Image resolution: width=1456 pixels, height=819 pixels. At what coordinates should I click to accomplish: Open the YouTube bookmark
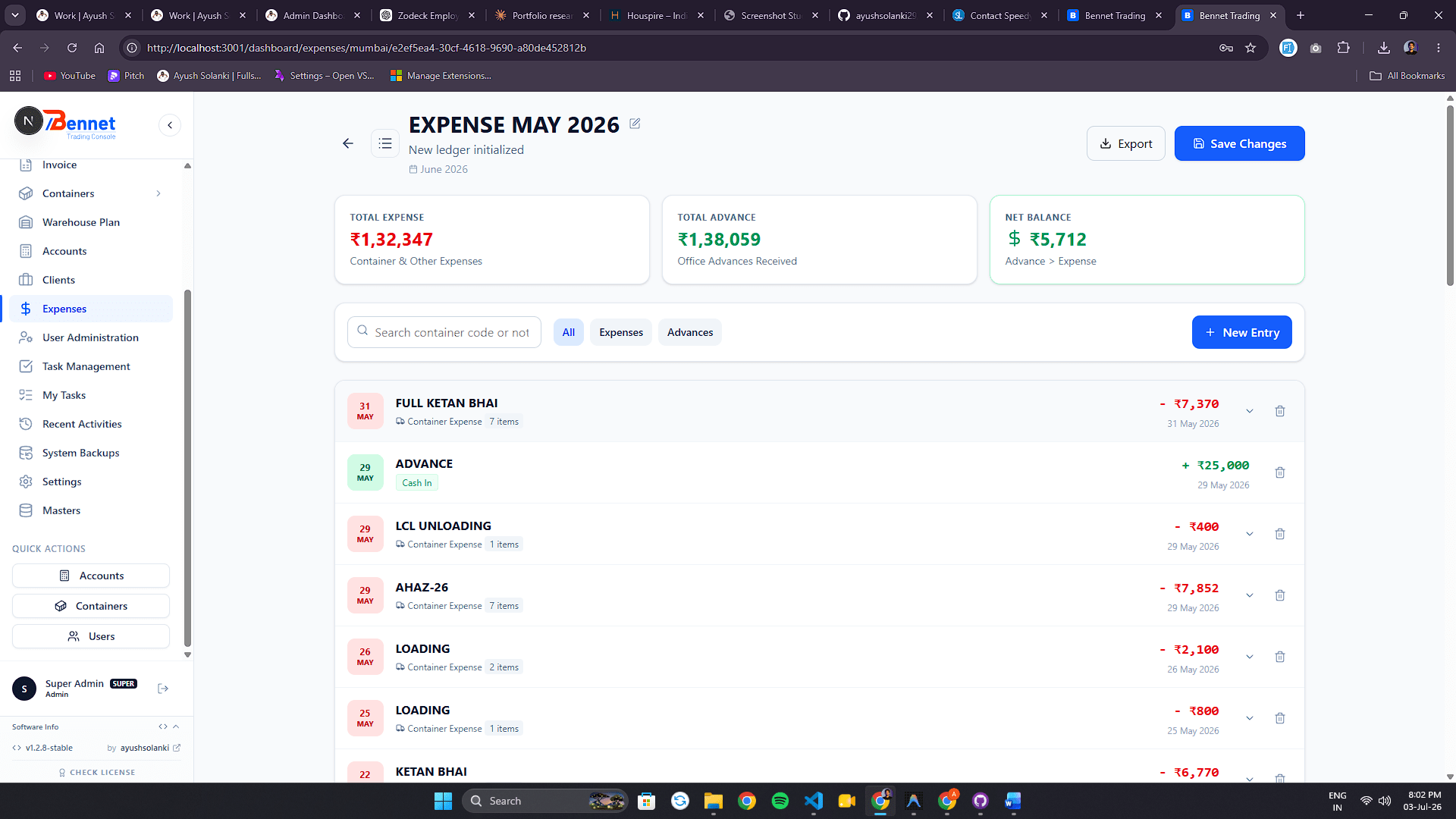coord(70,76)
